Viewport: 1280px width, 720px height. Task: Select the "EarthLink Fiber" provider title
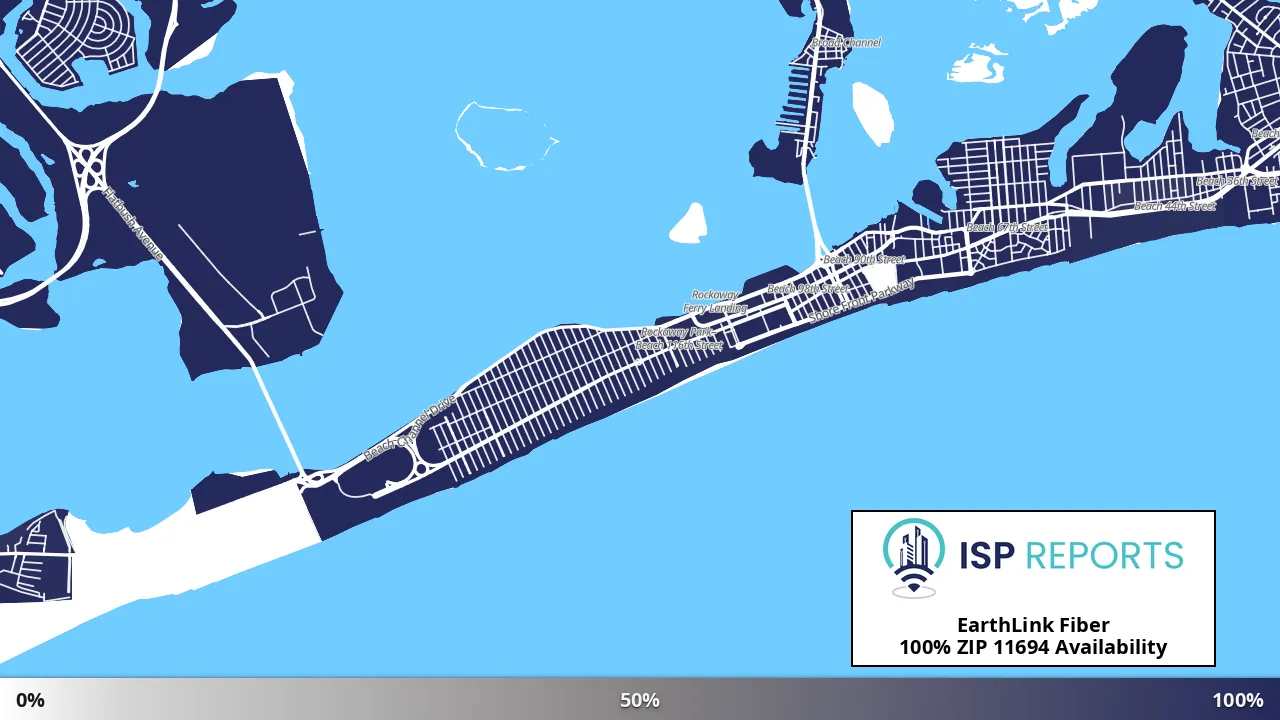(x=1033, y=625)
